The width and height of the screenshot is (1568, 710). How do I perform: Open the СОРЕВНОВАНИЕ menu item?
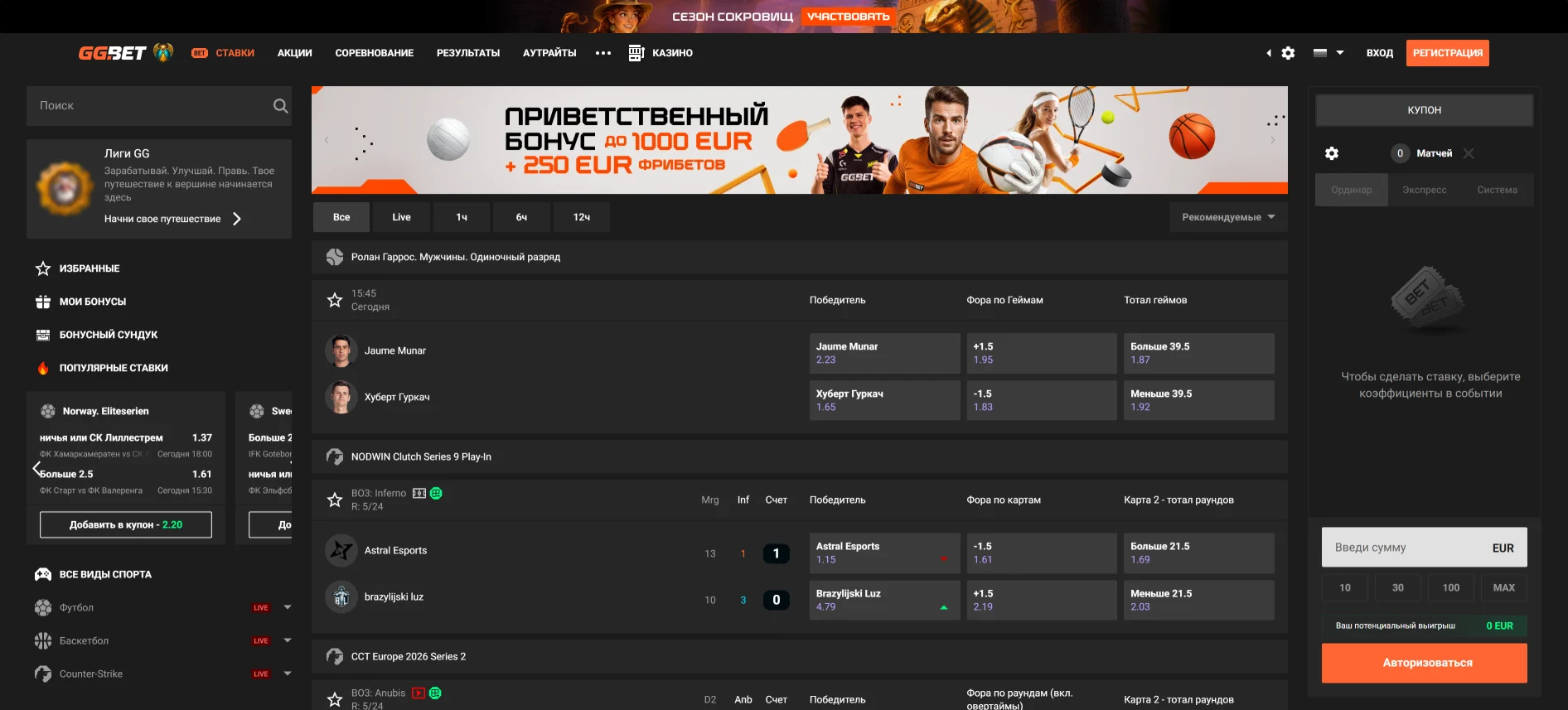point(375,53)
